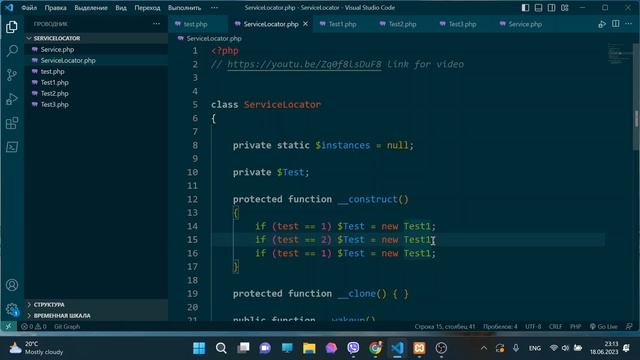Open the Правка menu
This screenshot has width=640, height=360.
click(x=56, y=8)
